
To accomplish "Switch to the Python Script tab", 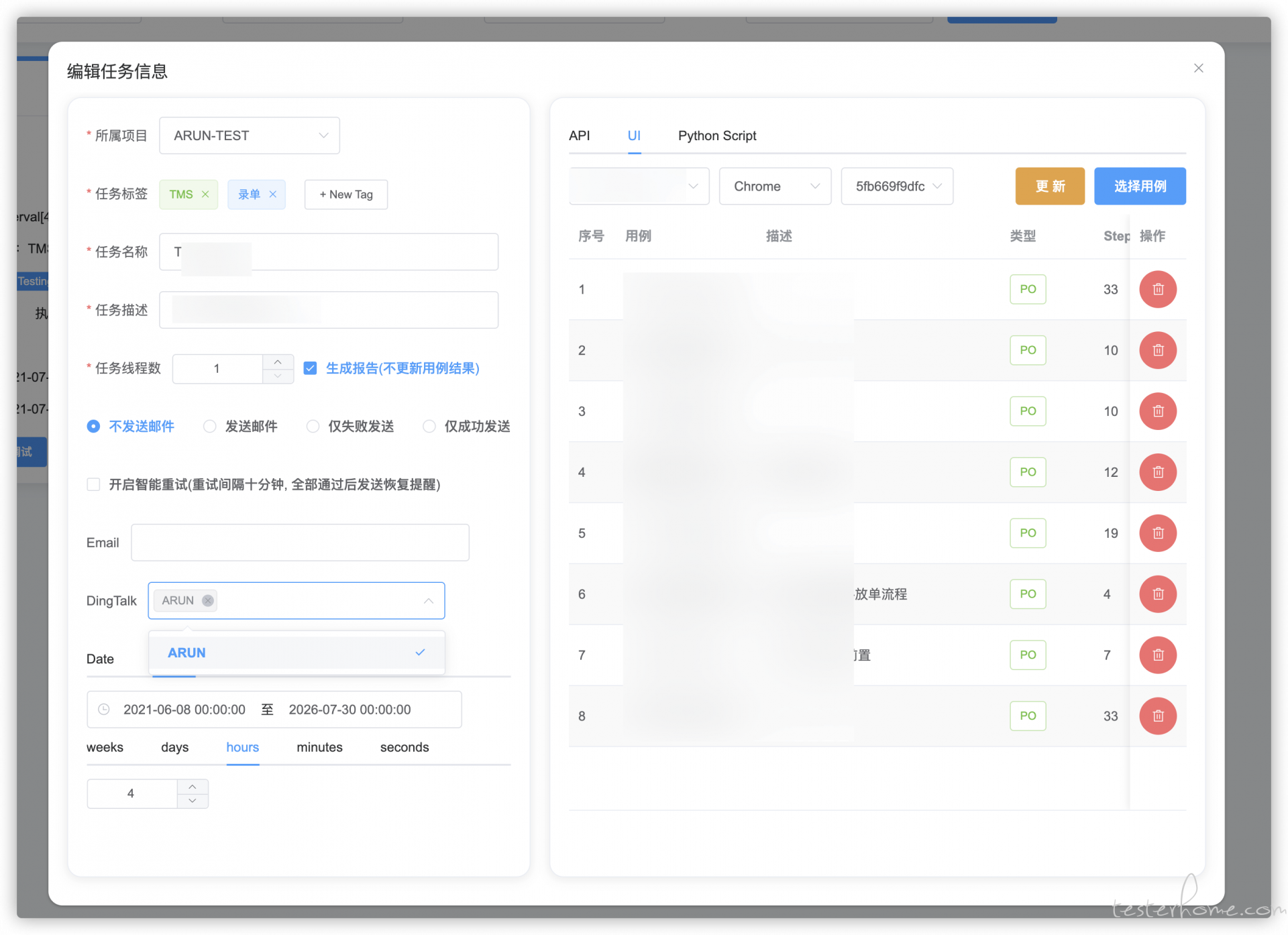I will [x=717, y=135].
